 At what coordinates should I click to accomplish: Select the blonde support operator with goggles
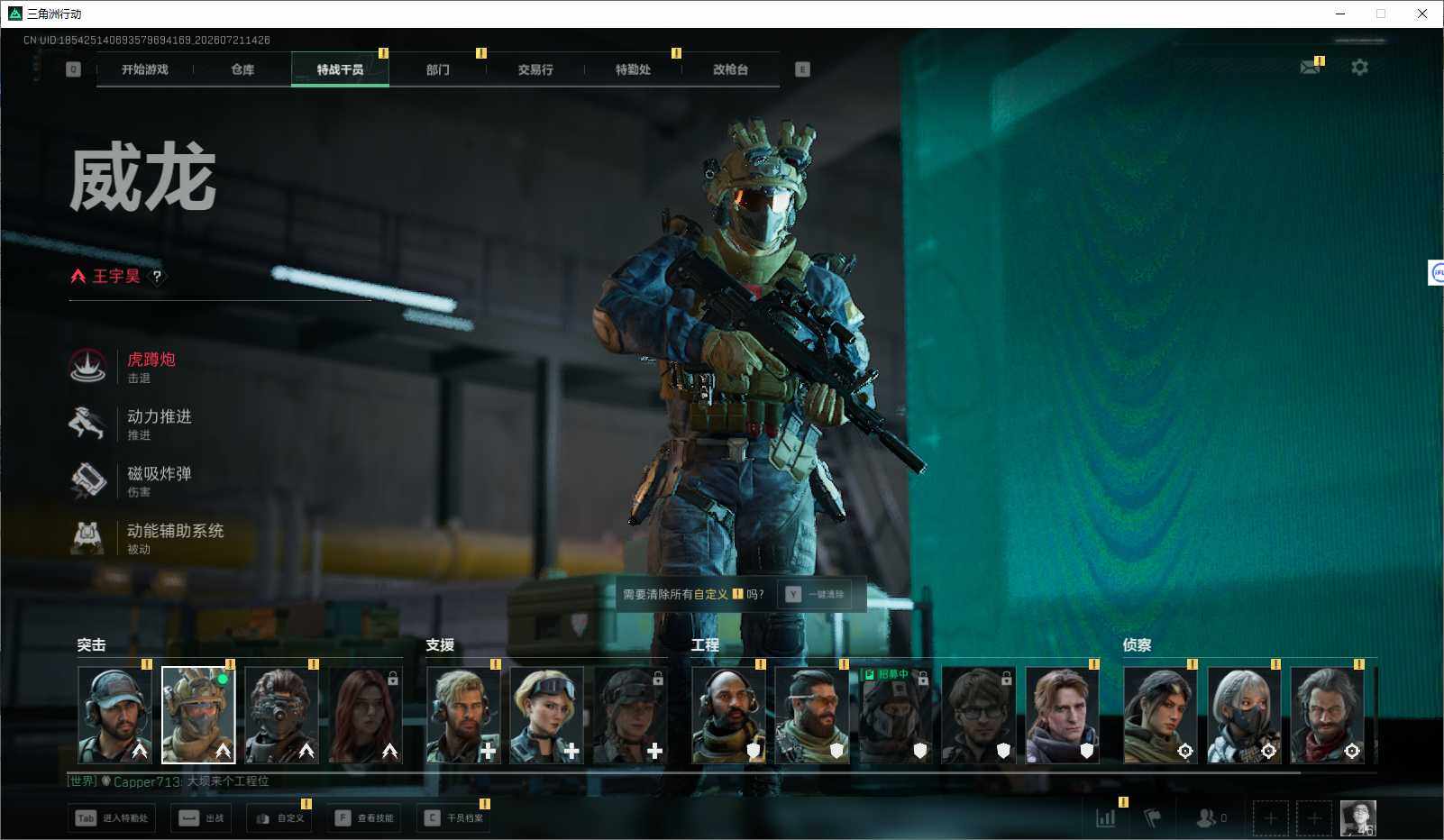(x=546, y=715)
